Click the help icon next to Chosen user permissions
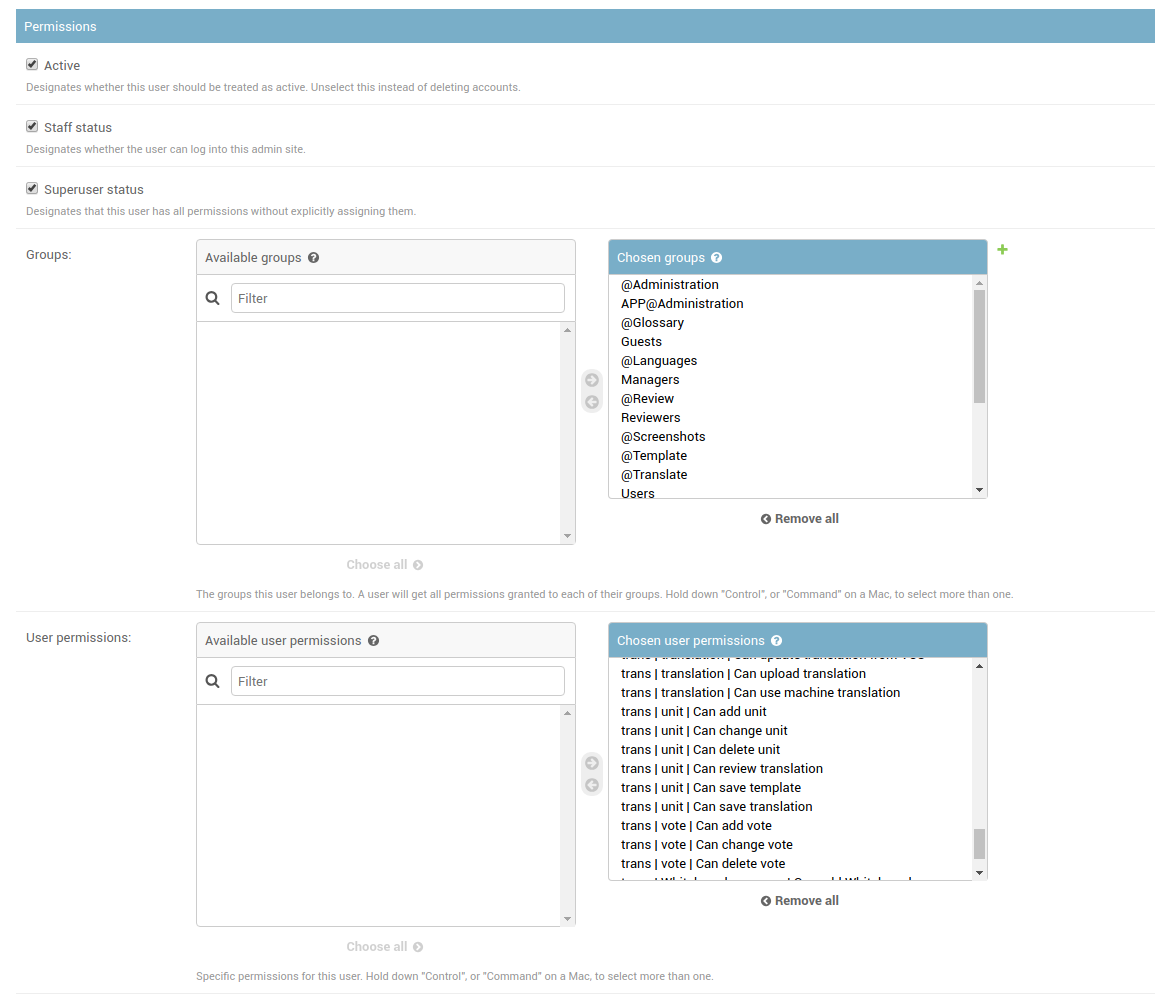This screenshot has height=1003, width=1155. tap(777, 640)
